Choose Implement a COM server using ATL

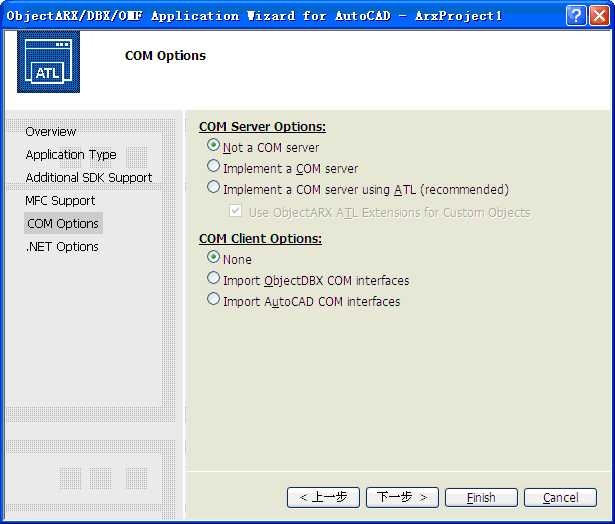click(x=213, y=187)
